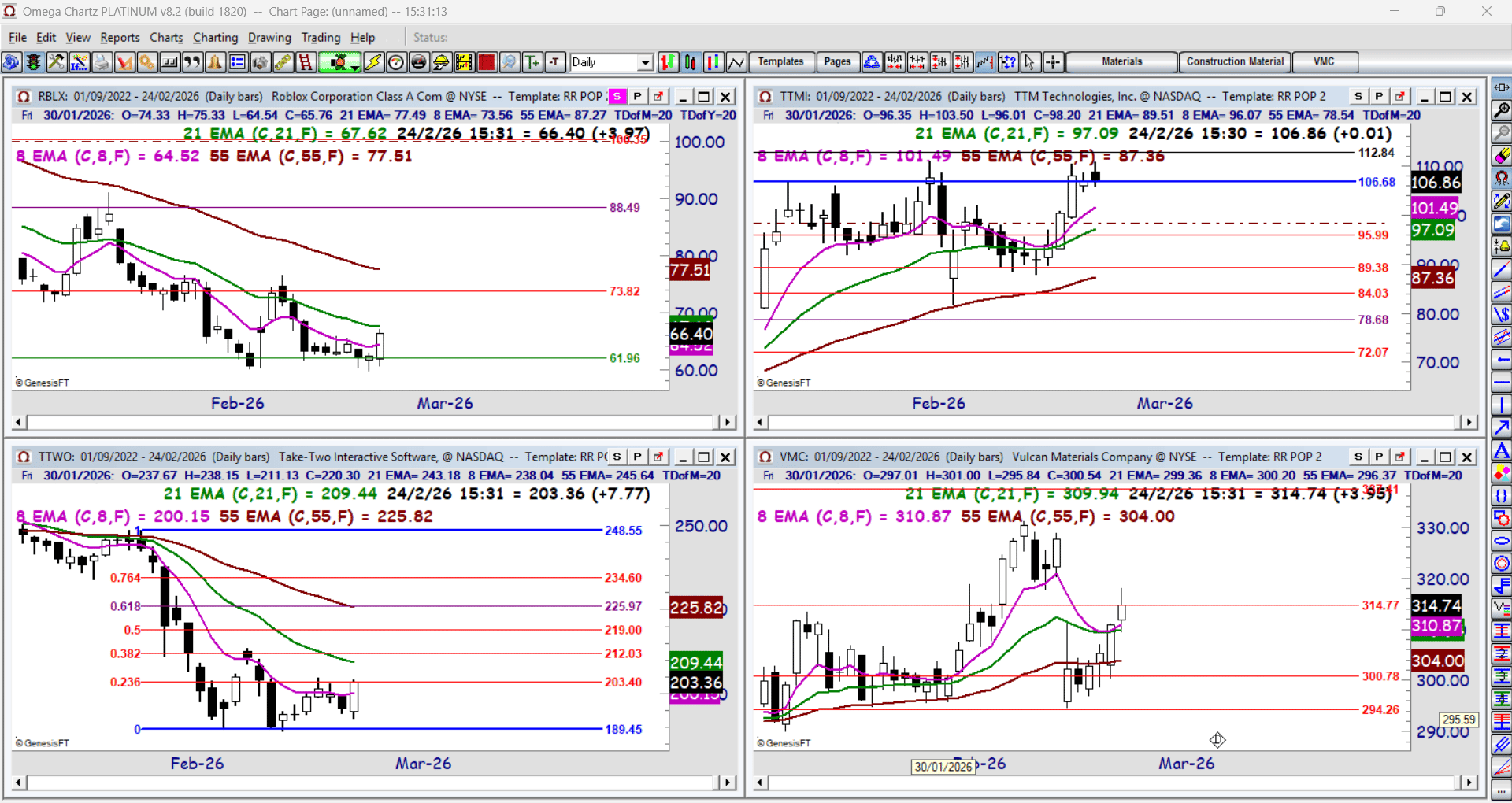Viewport: 1512px width, 803px height.
Task: Toggle the P button on TTWO chart
Action: pyautogui.click(x=638, y=457)
